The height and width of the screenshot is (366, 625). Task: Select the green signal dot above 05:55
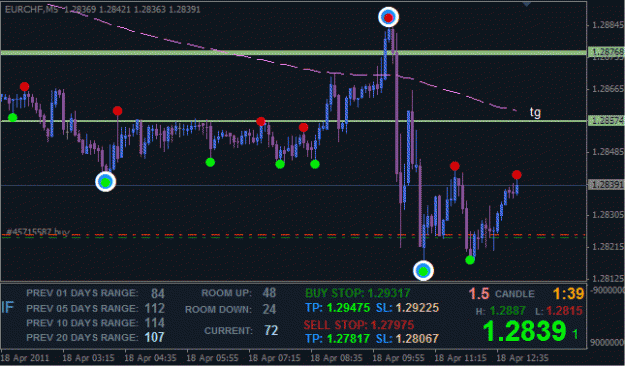click(210, 162)
